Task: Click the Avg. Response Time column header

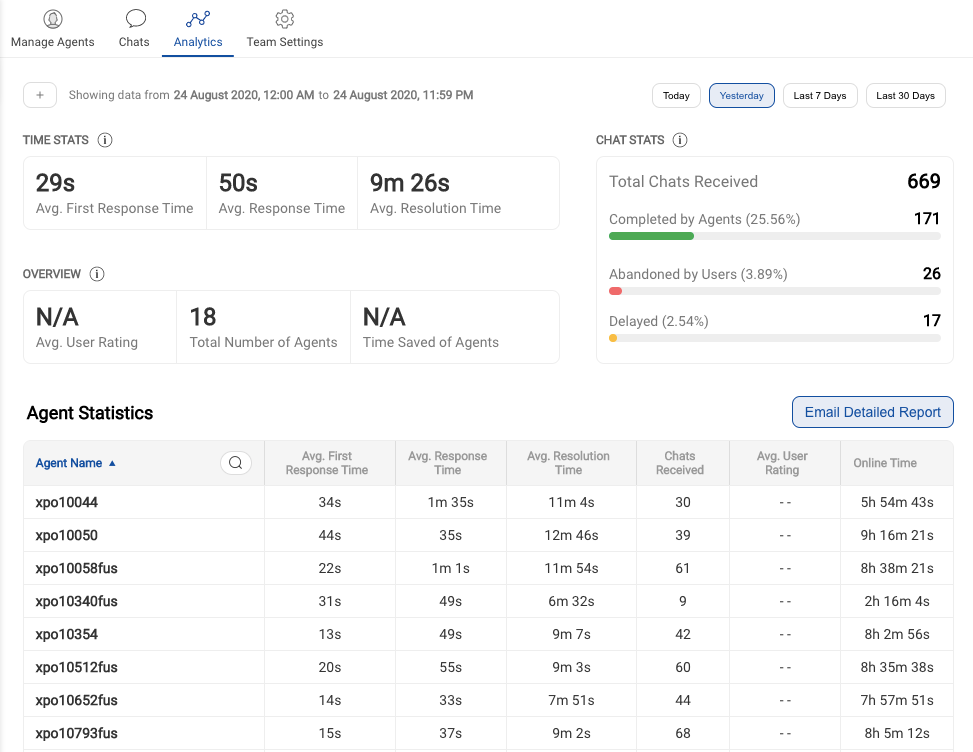Action: (449, 462)
